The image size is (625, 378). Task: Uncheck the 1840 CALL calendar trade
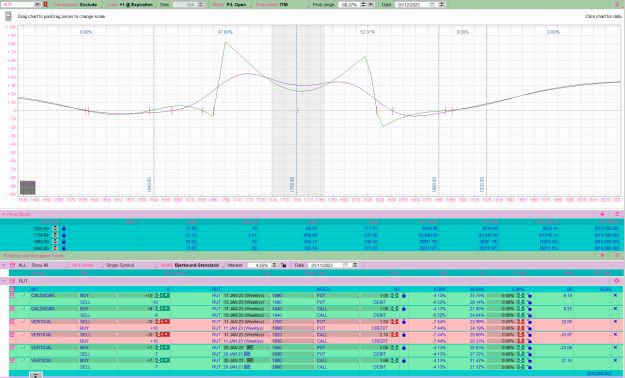point(12,309)
